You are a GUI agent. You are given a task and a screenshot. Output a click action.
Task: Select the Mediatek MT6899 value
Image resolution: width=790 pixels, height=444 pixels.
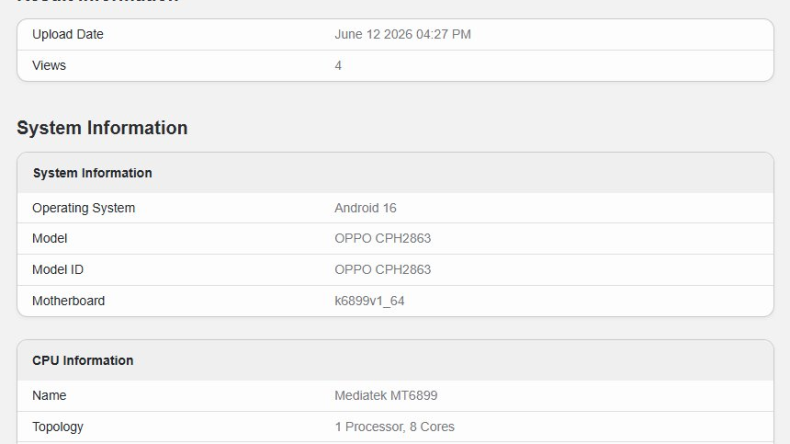(386, 396)
